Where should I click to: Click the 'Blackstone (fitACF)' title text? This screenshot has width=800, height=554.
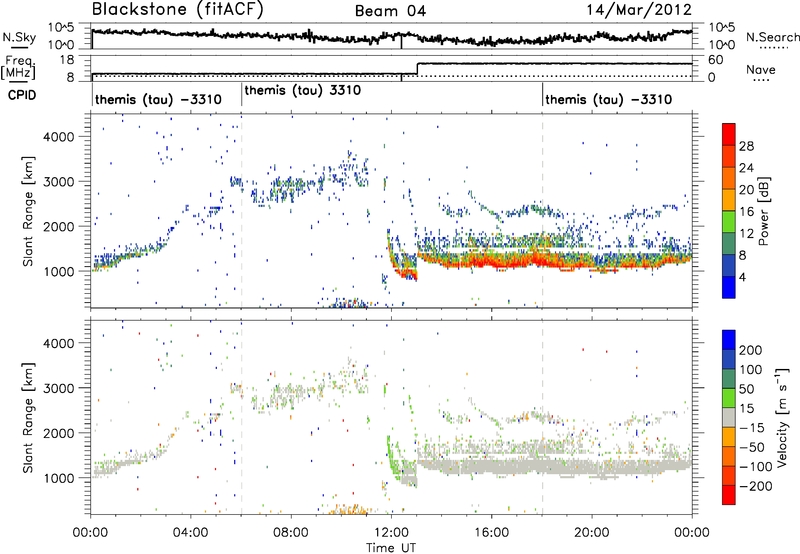(177, 9)
